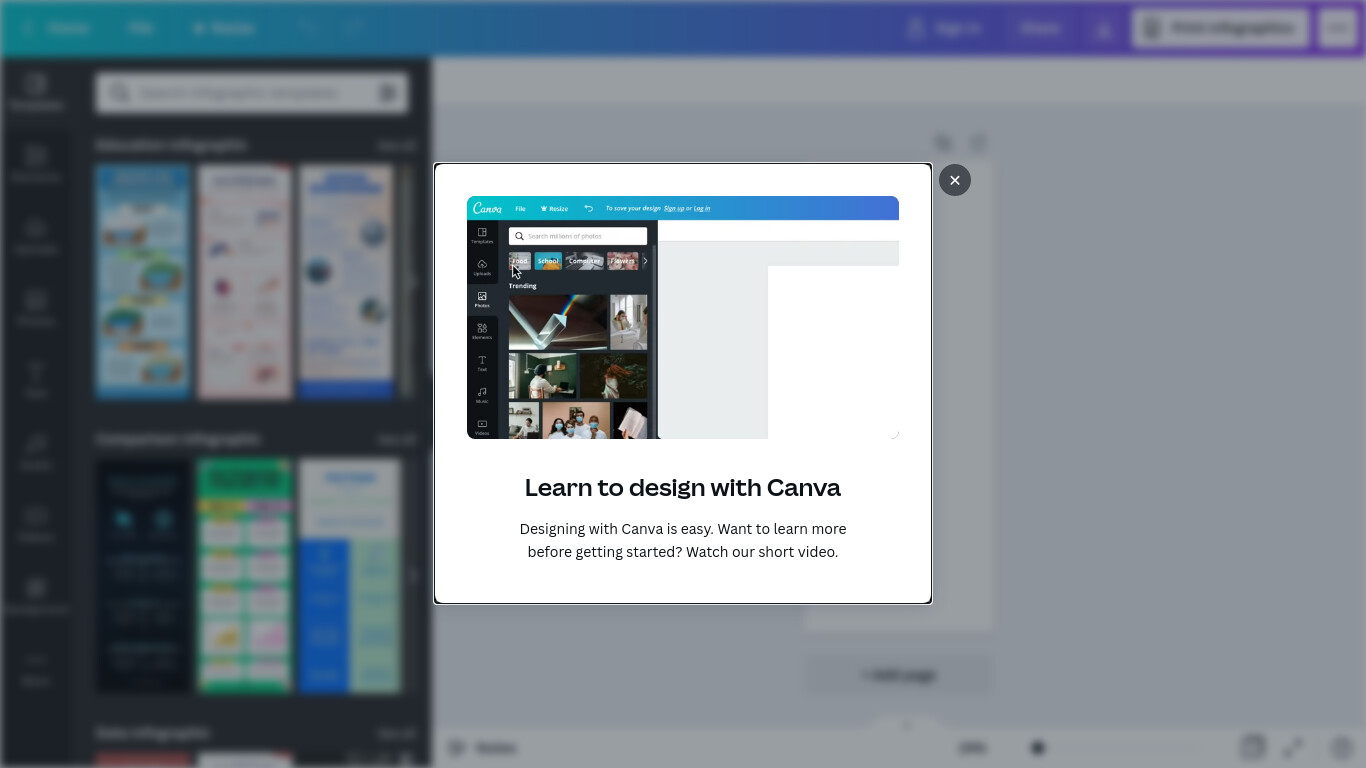Select the dark navy Comparison Infographic template
1366x768 pixels.
(x=143, y=576)
